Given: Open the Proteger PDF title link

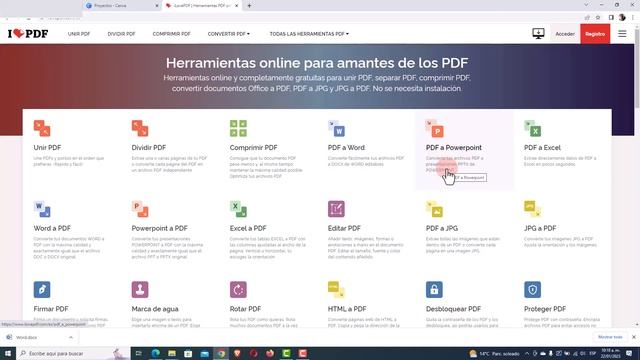Looking at the screenshot, I should point(545,309).
